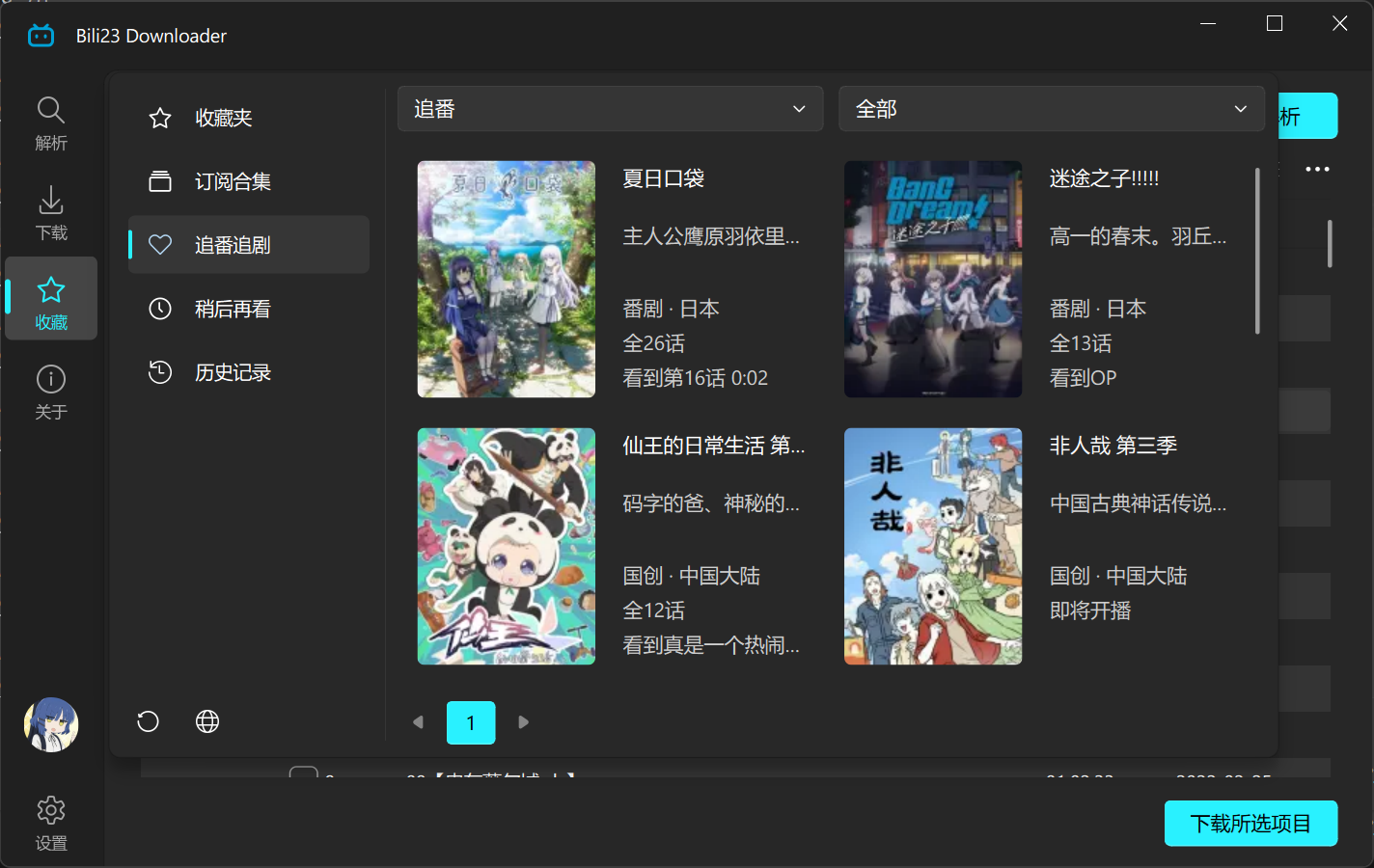Open the 设置 settings gear icon
This screenshot has width=1374, height=868.
(50, 810)
